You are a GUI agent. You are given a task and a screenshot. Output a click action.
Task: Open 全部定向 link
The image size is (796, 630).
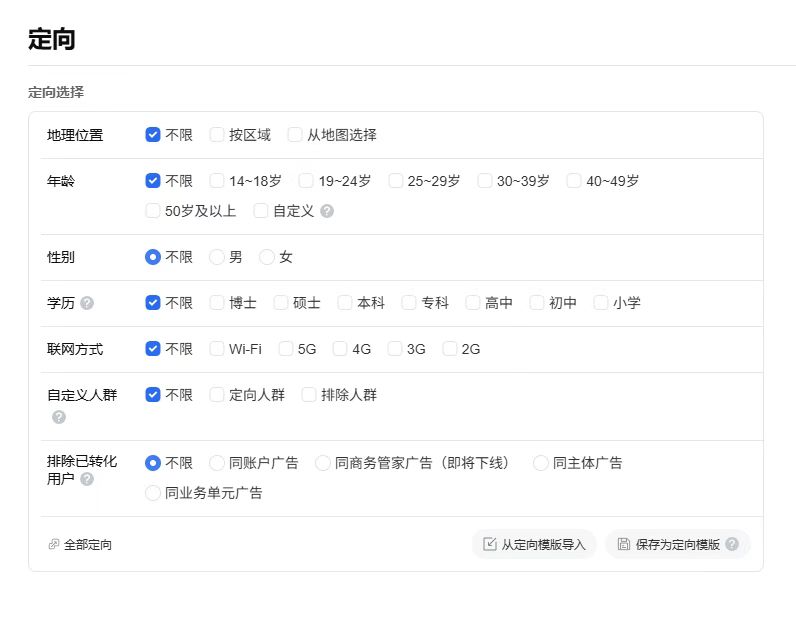pos(88,545)
